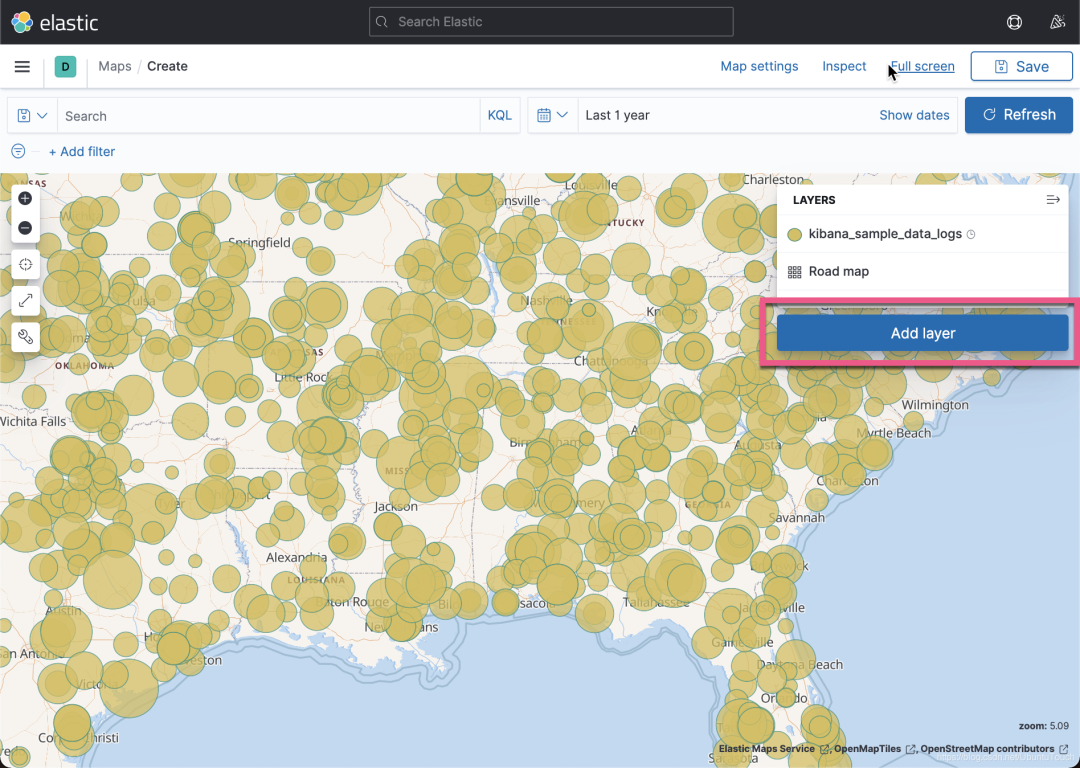1080x768 pixels.
Task: Click the query Search input box
Action: (x=269, y=116)
